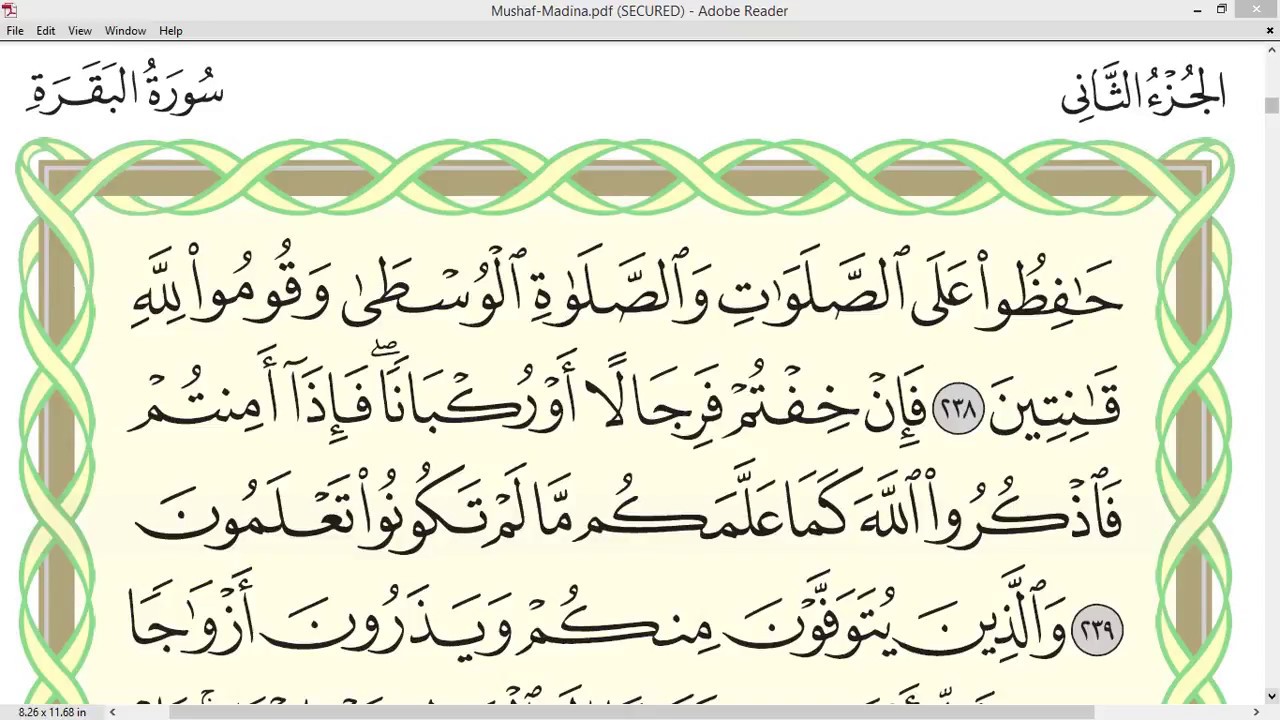The height and width of the screenshot is (720, 1280).
Task: Open the Help menu
Action: click(x=171, y=31)
